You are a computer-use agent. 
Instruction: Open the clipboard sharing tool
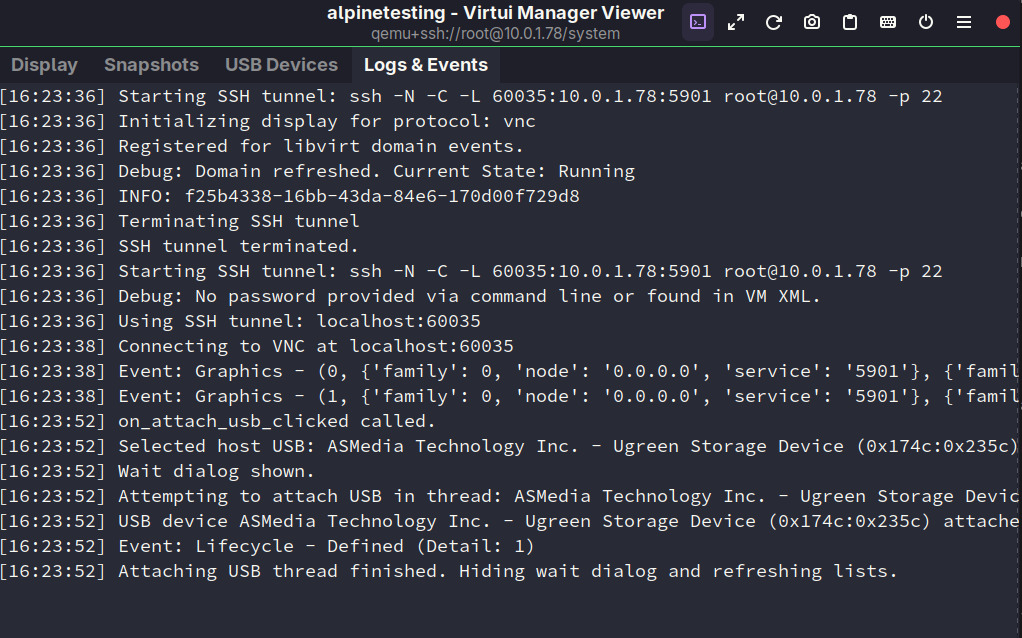pyautogui.click(x=849, y=21)
